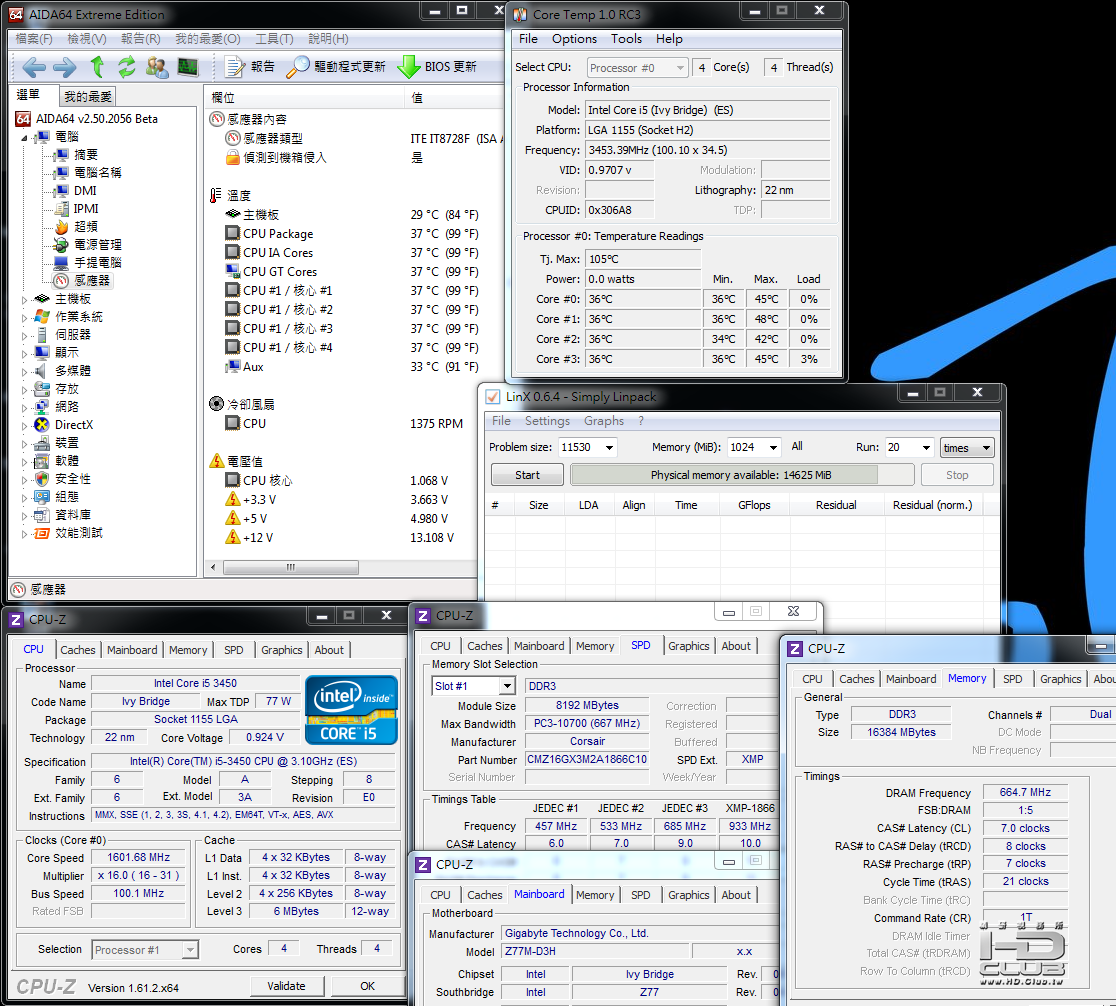
Task: Open the Memory (MiB) dropdown in LinX
Action: pos(775,447)
